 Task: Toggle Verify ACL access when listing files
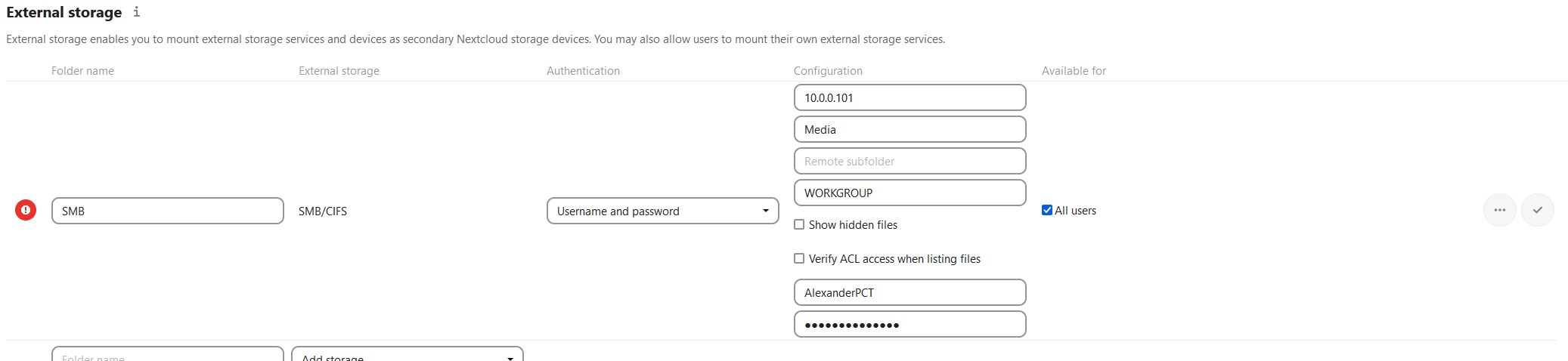click(x=799, y=258)
